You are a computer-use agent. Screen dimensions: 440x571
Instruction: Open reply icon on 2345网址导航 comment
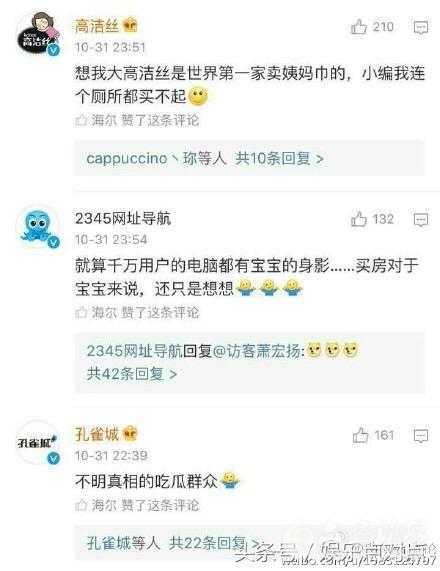421,220
